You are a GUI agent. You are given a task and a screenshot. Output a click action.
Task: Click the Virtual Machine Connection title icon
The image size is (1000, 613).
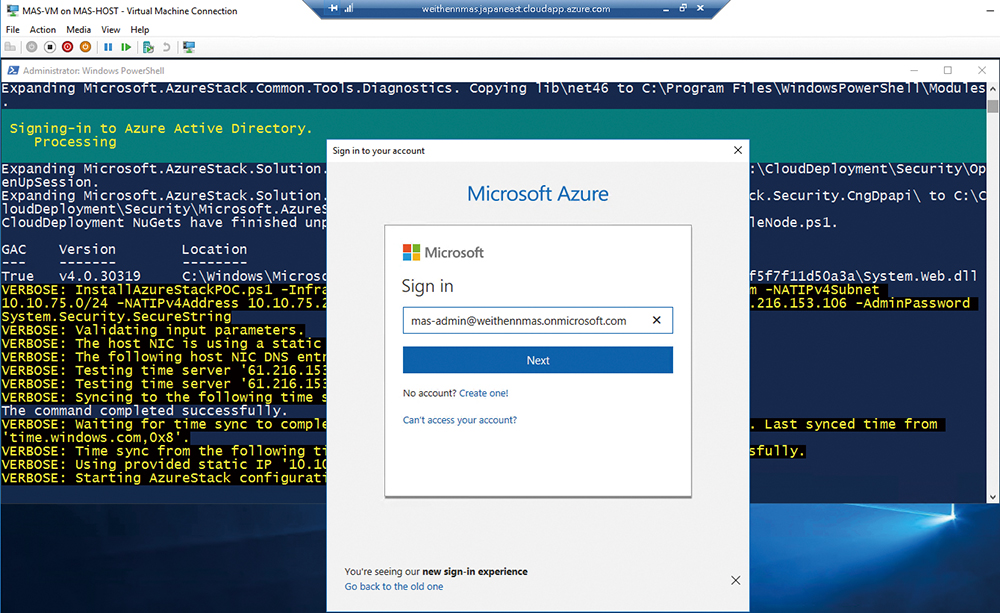[x=11, y=11]
